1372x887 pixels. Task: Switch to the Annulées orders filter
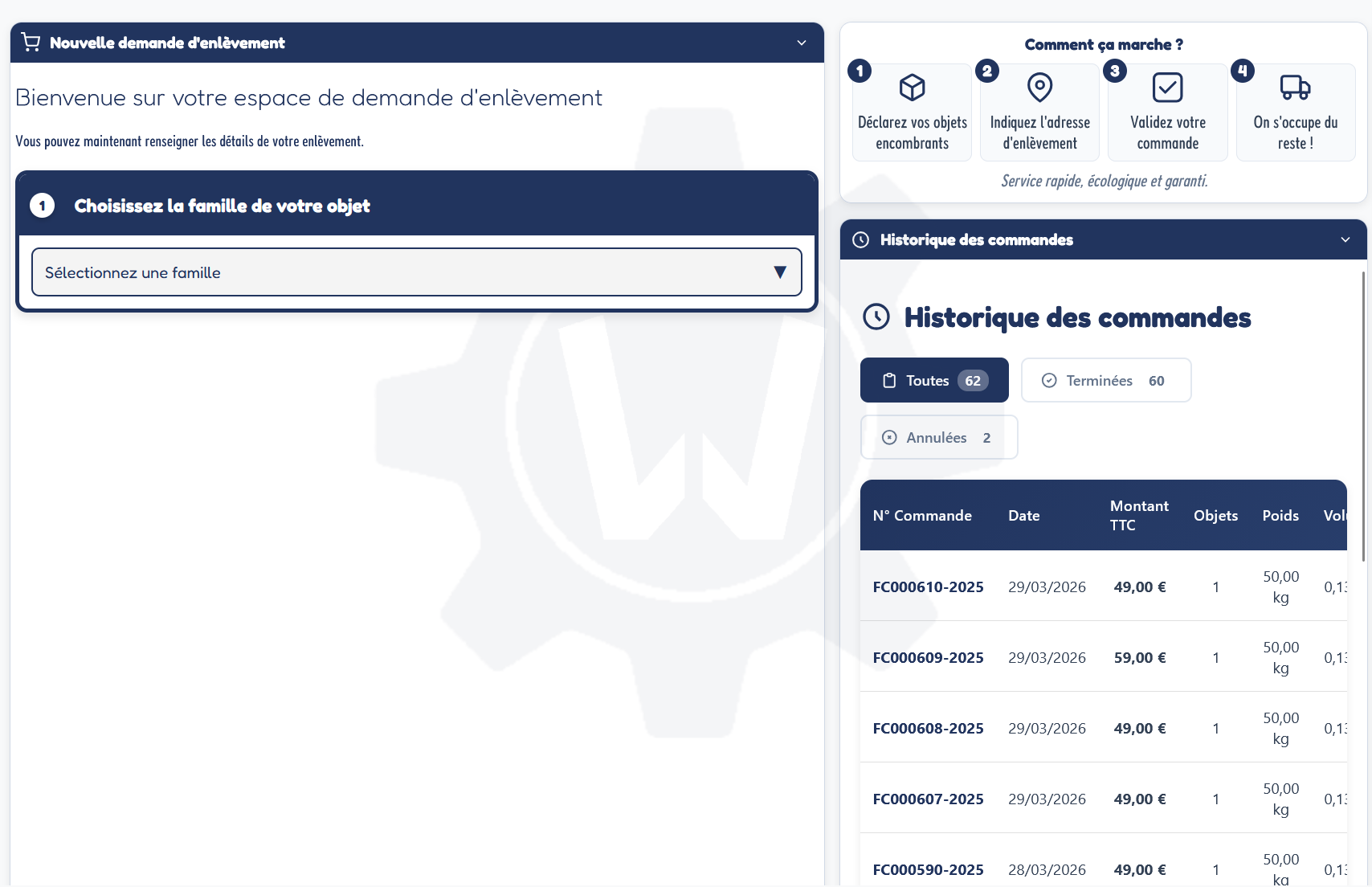click(938, 437)
